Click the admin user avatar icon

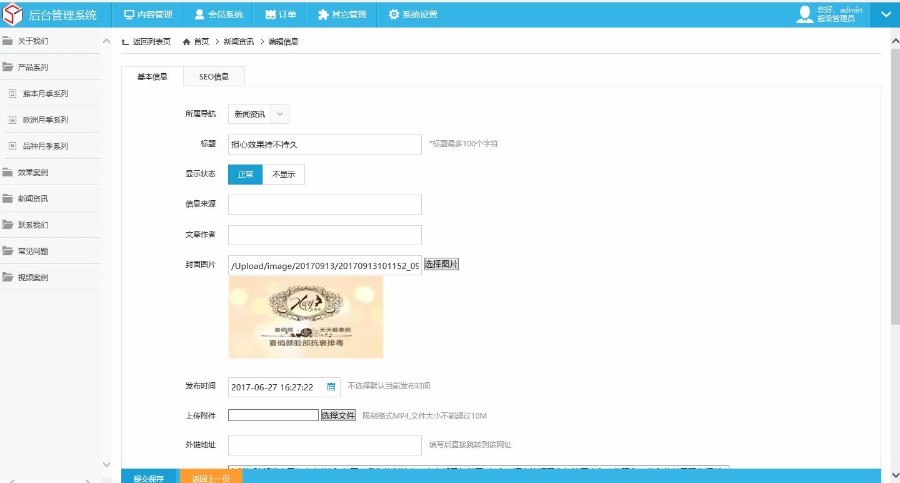coord(804,14)
